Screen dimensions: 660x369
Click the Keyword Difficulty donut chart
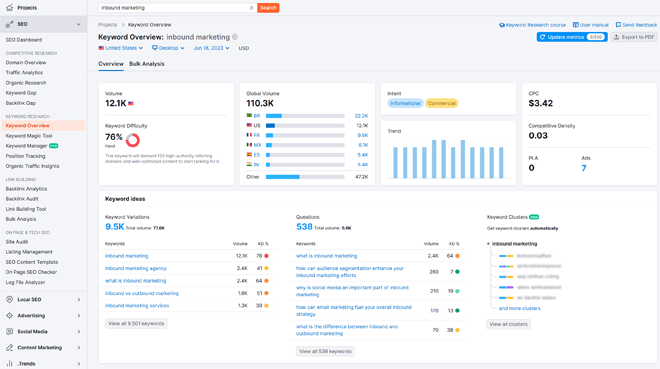(133, 140)
